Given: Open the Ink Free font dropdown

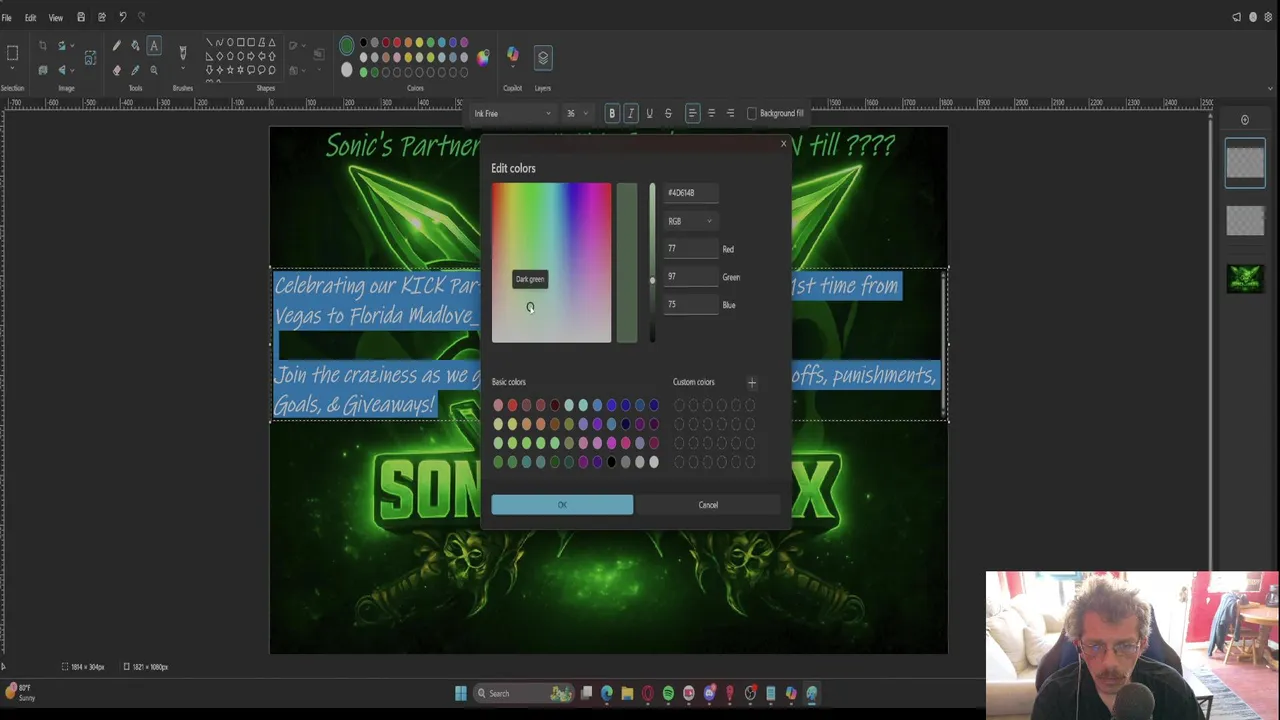Looking at the screenshot, I should [x=512, y=113].
